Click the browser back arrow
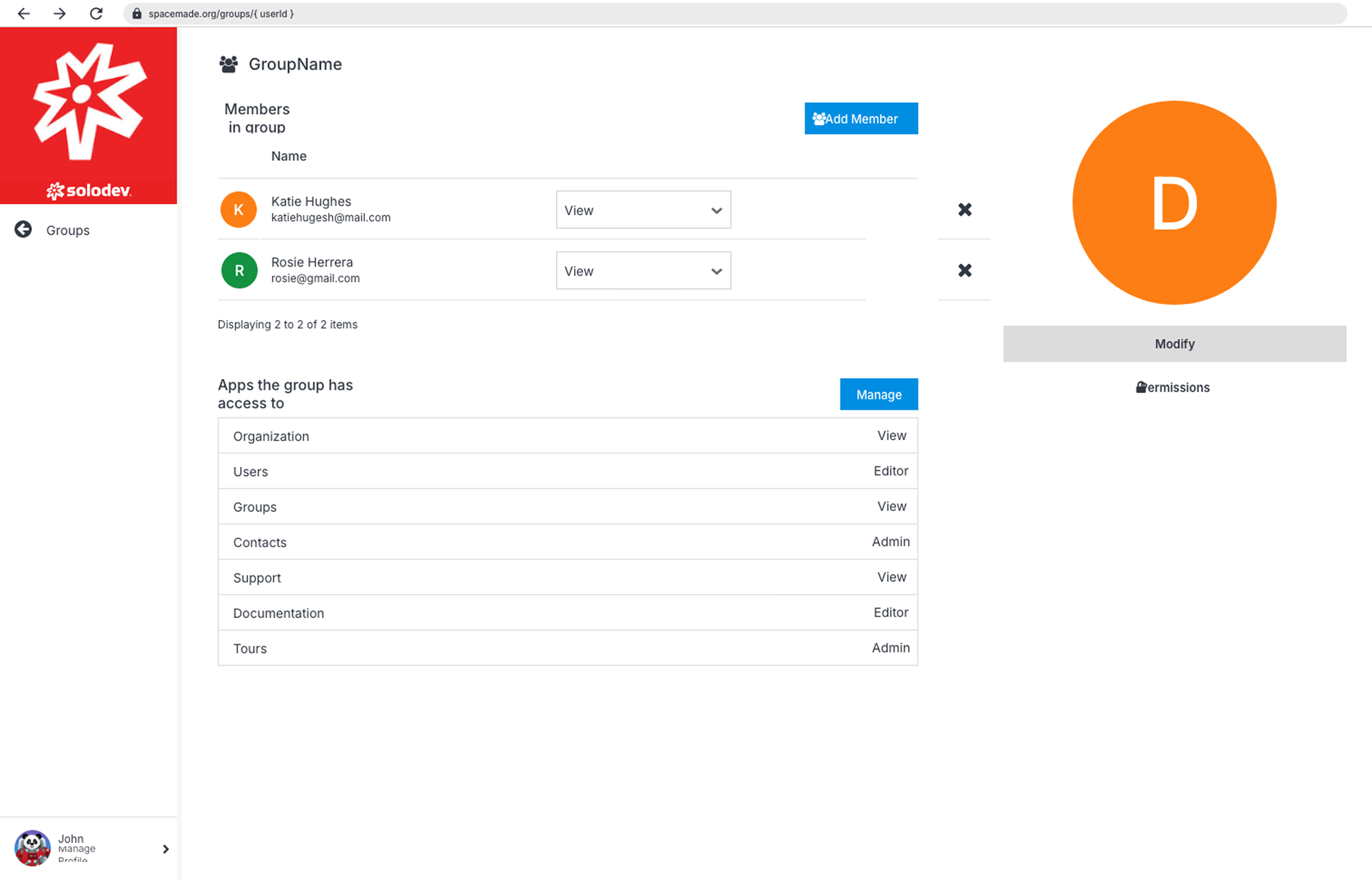Viewport: 1372px width, 880px height. pyautogui.click(x=24, y=13)
